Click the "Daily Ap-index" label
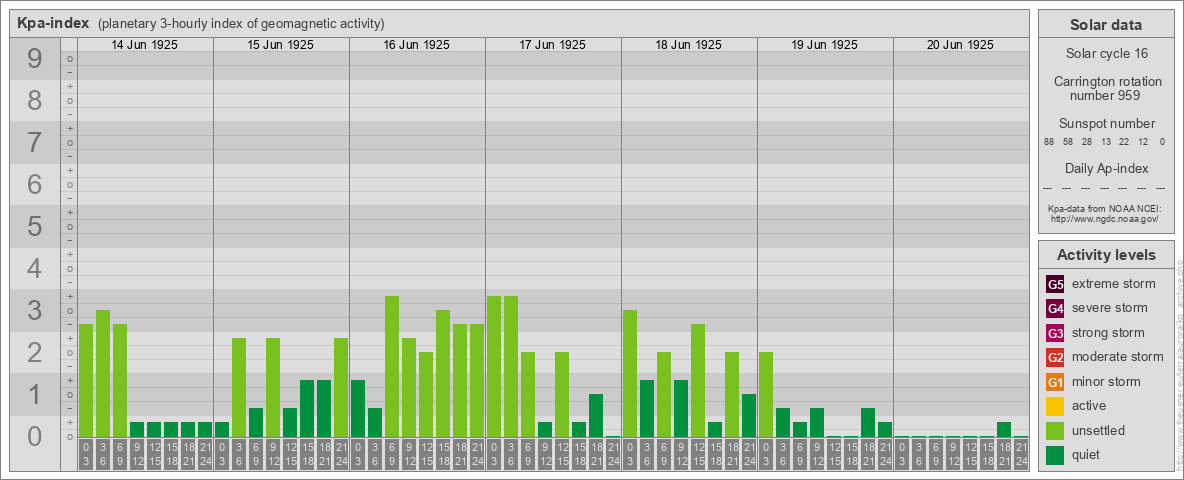 click(x=1106, y=168)
